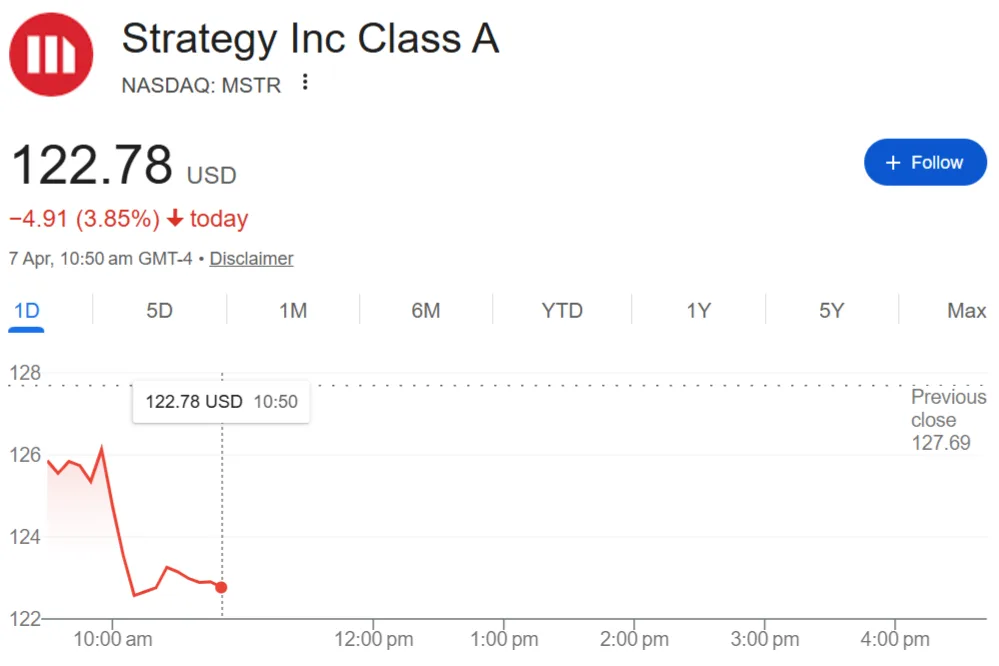
Task: Select the red data point on the chart
Action: point(221,588)
